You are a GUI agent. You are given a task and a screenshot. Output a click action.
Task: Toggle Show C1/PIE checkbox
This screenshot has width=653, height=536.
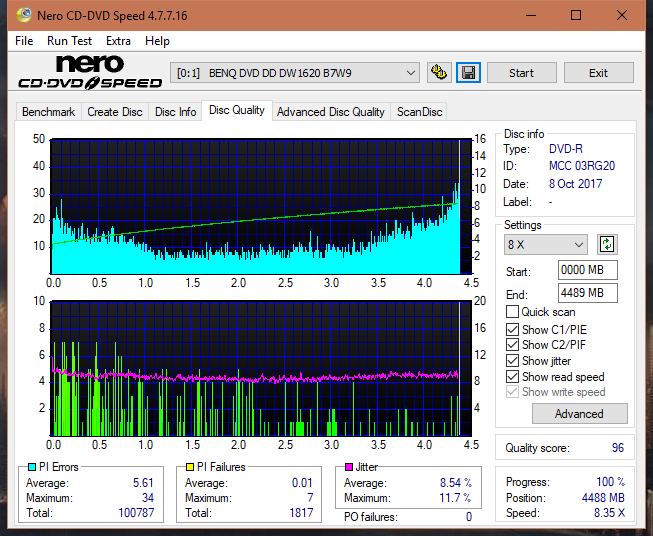click(512, 329)
